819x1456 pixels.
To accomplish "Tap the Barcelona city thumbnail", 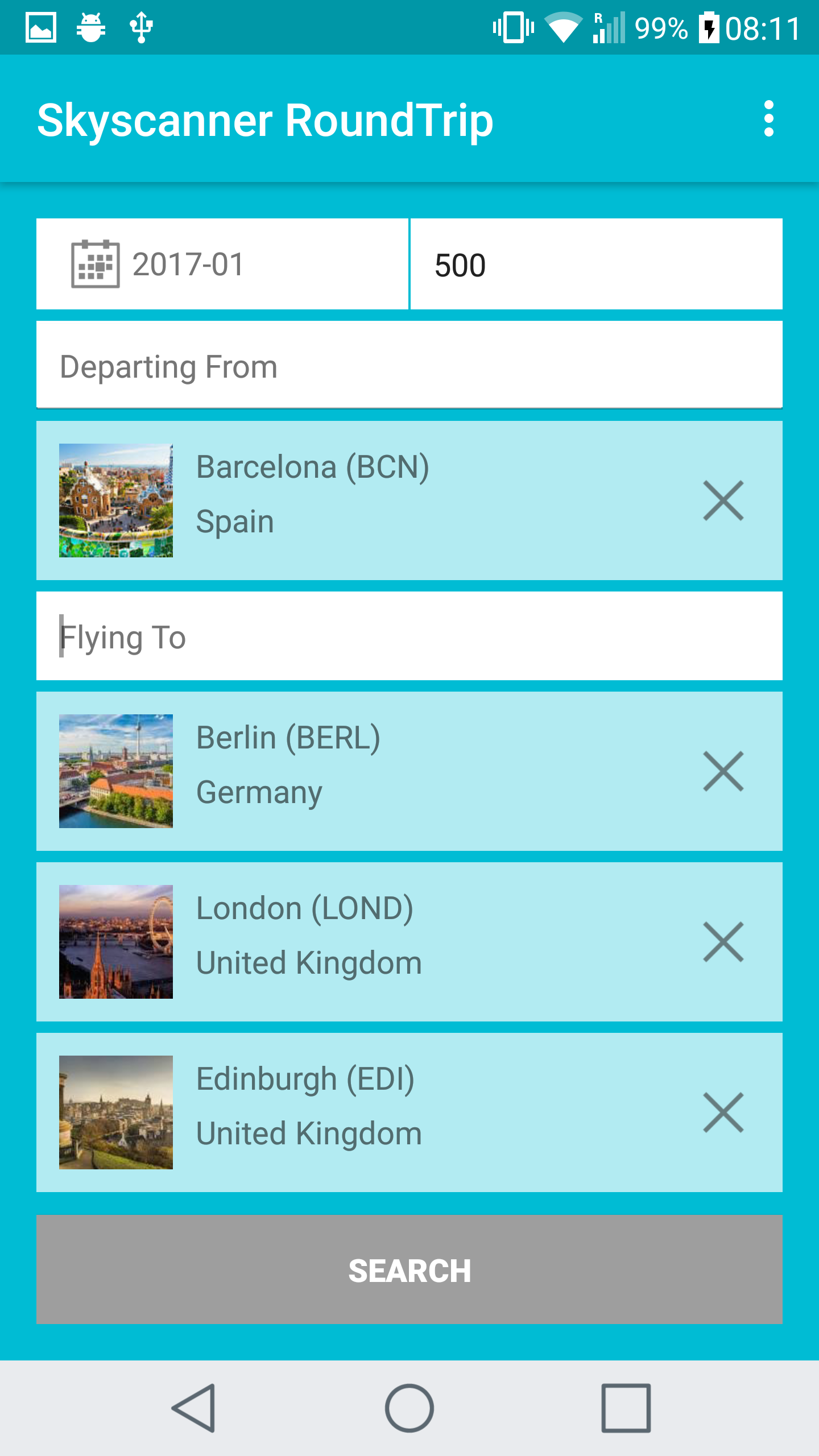I will 116,500.
